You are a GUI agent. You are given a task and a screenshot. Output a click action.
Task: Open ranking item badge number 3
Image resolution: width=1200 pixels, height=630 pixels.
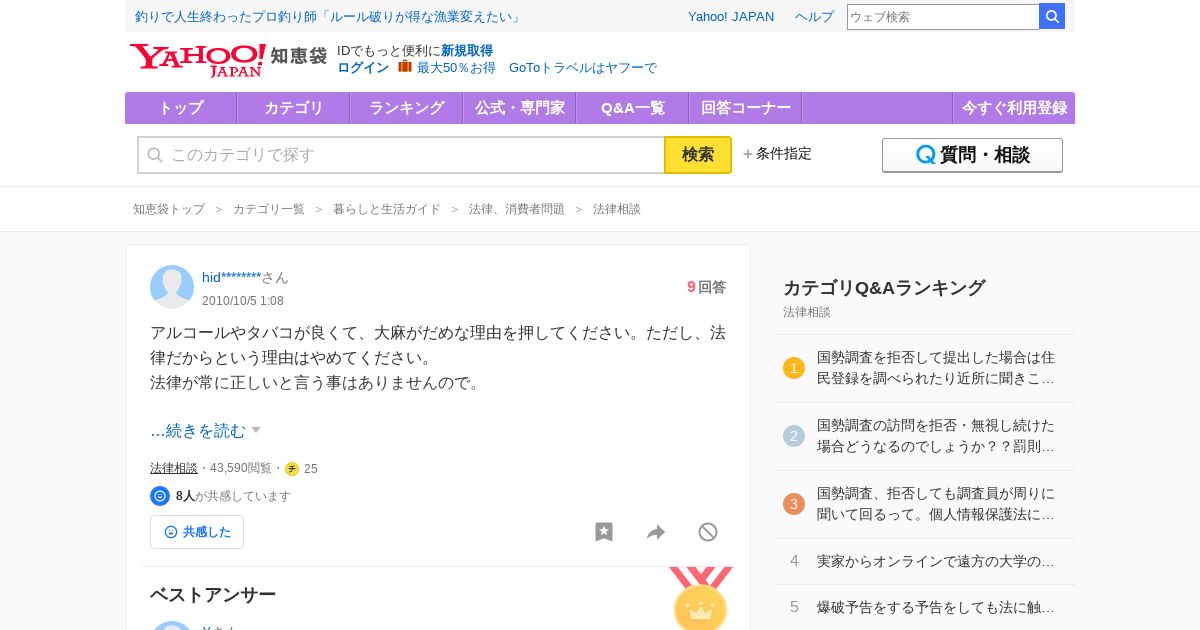click(794, 504)
